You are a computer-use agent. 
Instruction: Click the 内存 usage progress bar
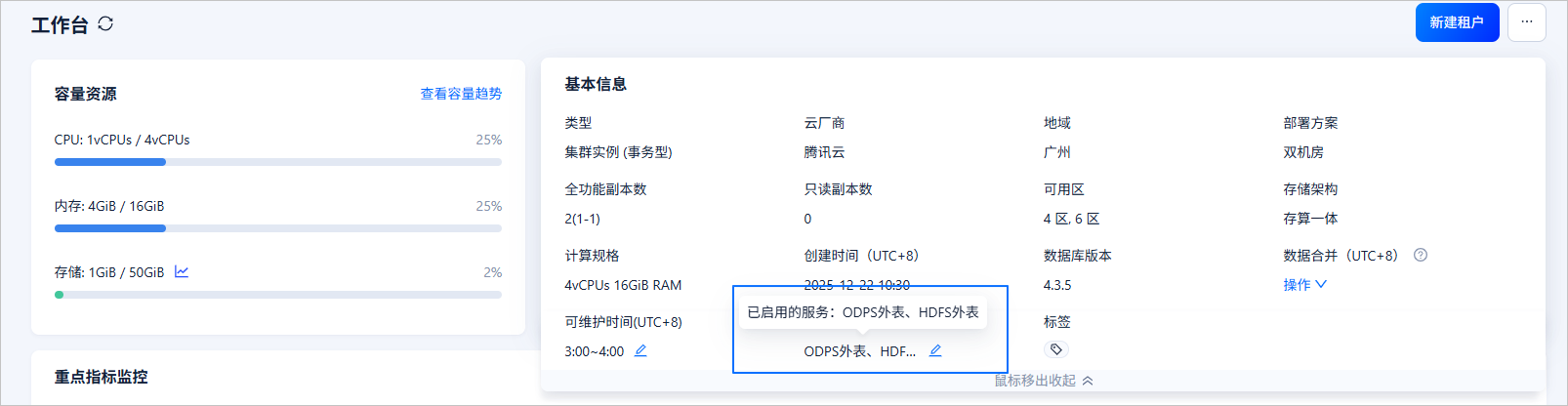click(x=278, y=228)
